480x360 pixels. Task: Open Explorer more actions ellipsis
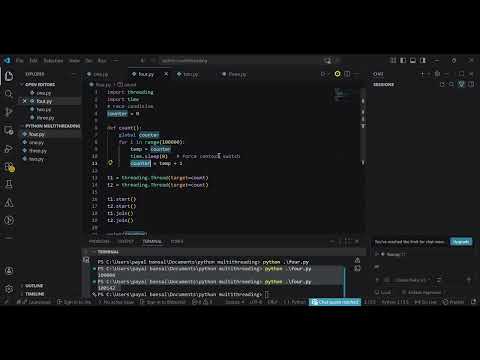(74, 74)
